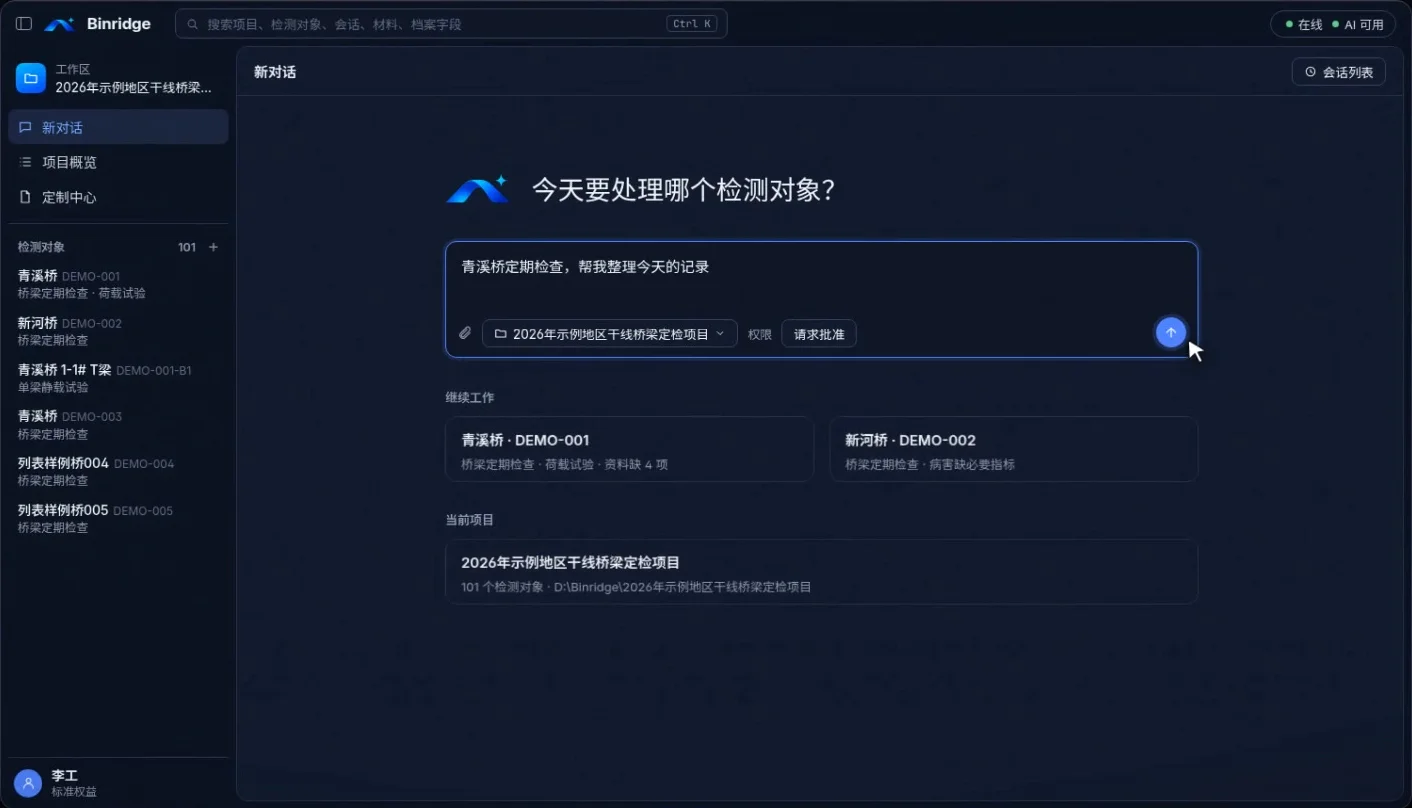This screenshot has height=808, width=1412.
Task: Click the AI 可用 status indicator
Action: tap(1358, 24)
